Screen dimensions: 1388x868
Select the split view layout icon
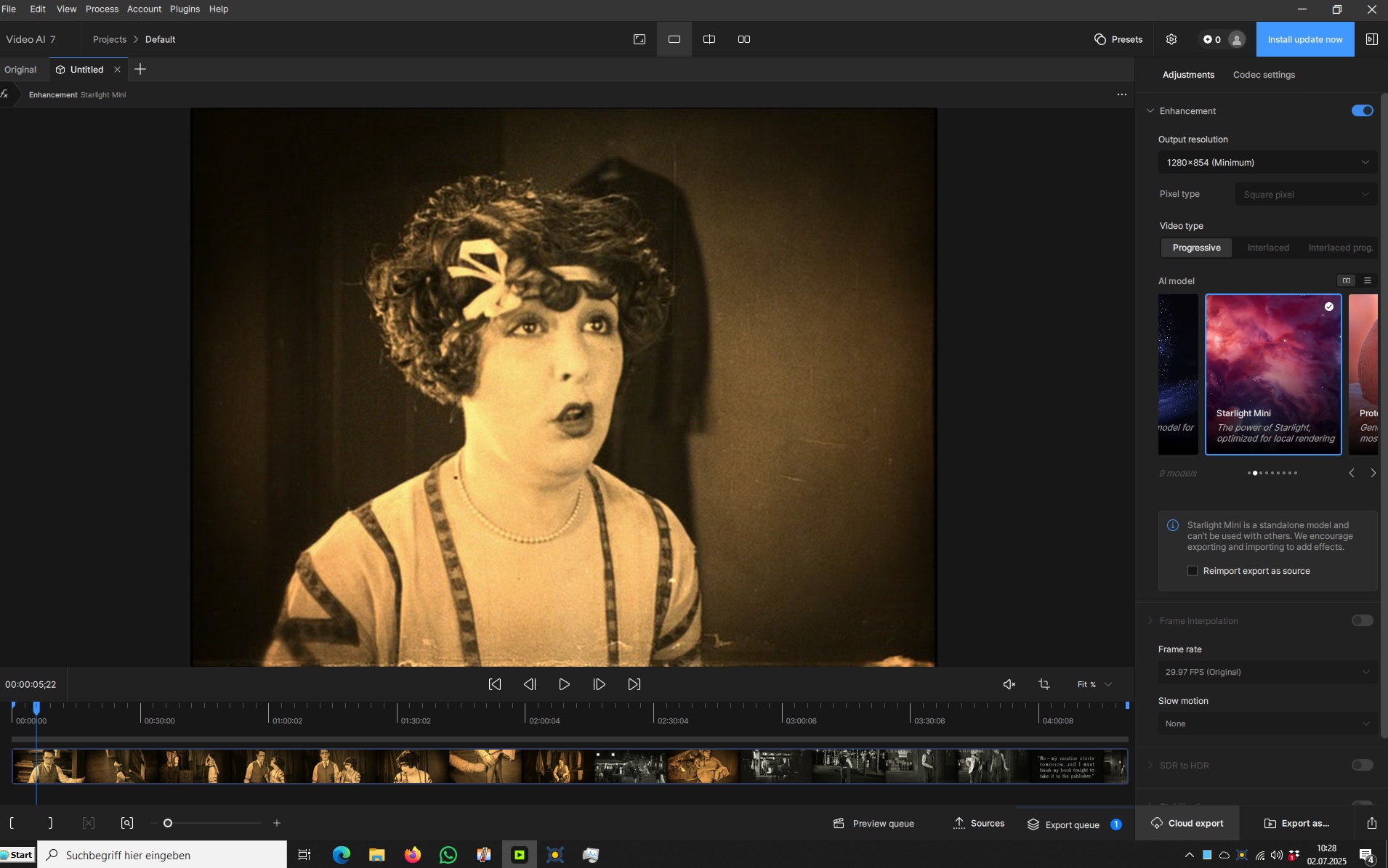click(709, 39)
